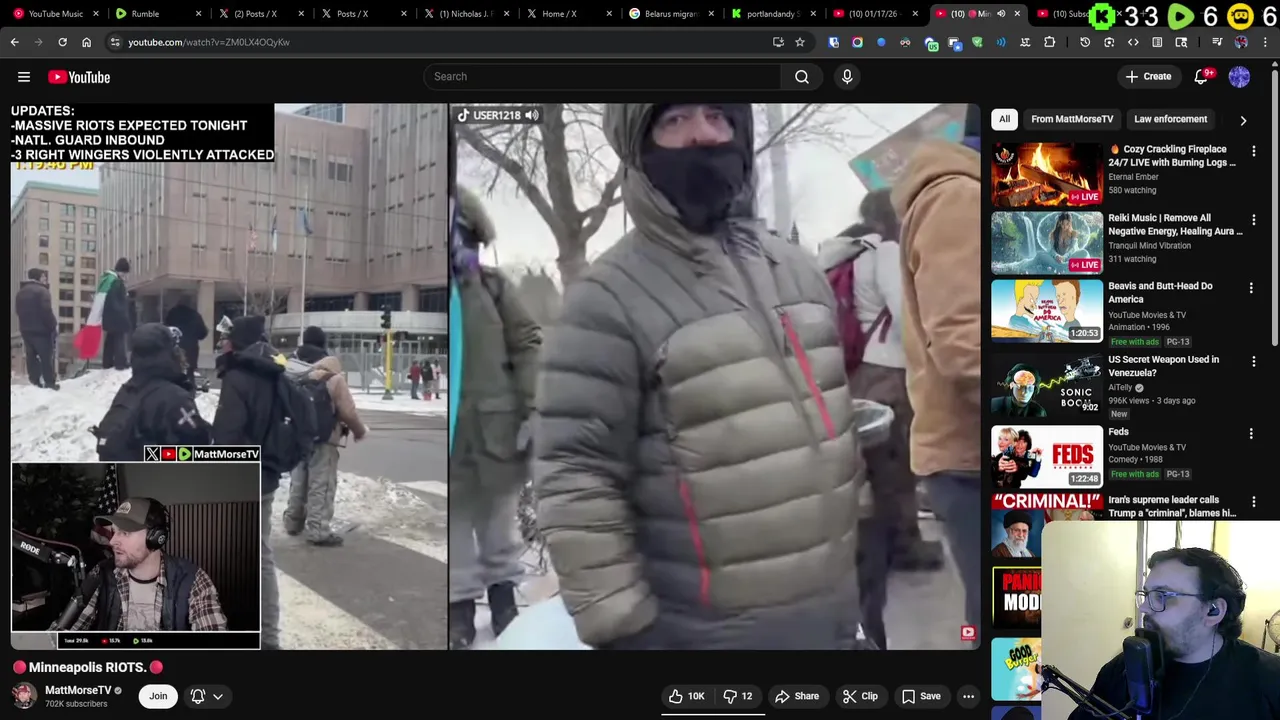Screen dimensions: 1280x720
Task: Open options menu for Feds movie
Action: 1251,433
